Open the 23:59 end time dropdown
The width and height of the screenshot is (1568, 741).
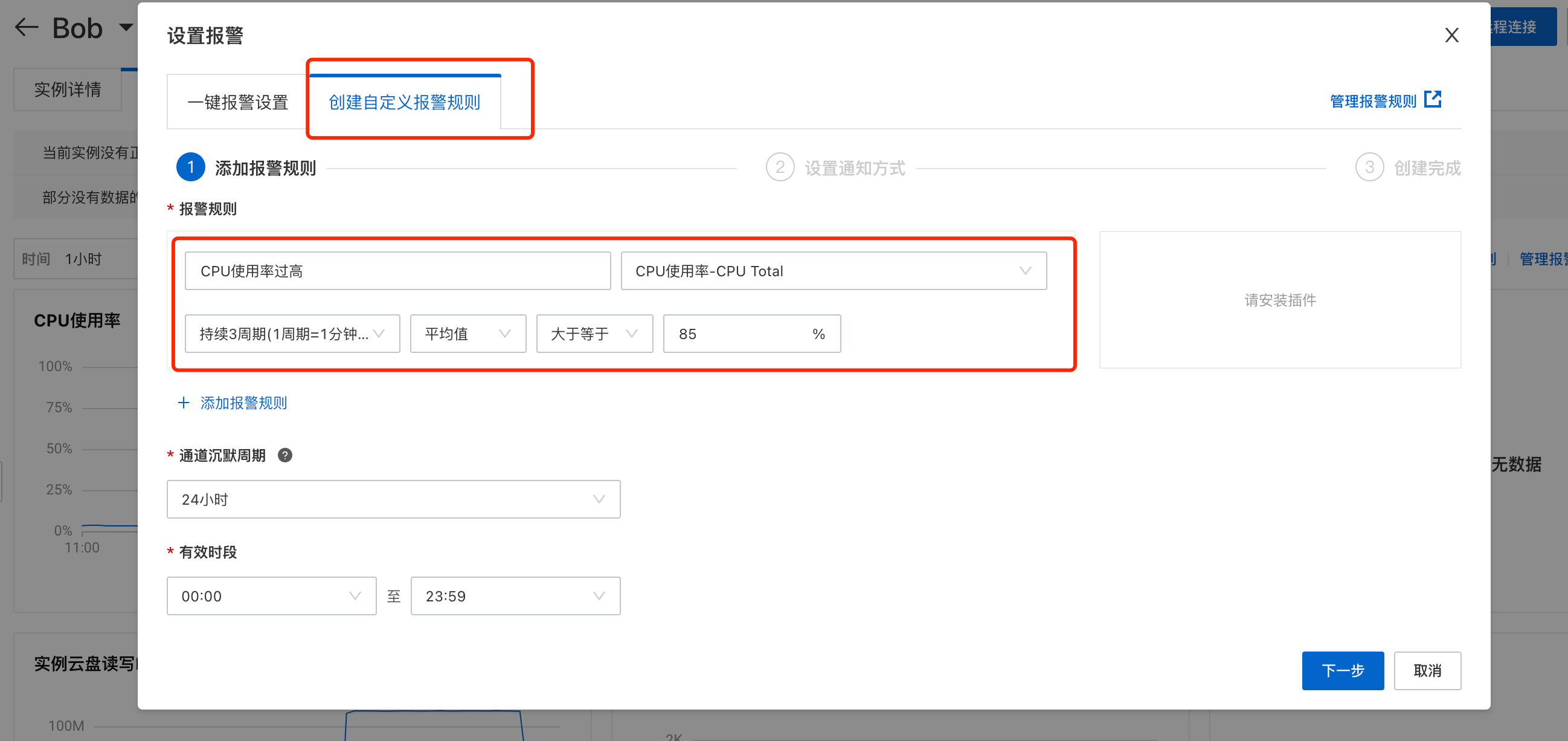tap(515, 596)
